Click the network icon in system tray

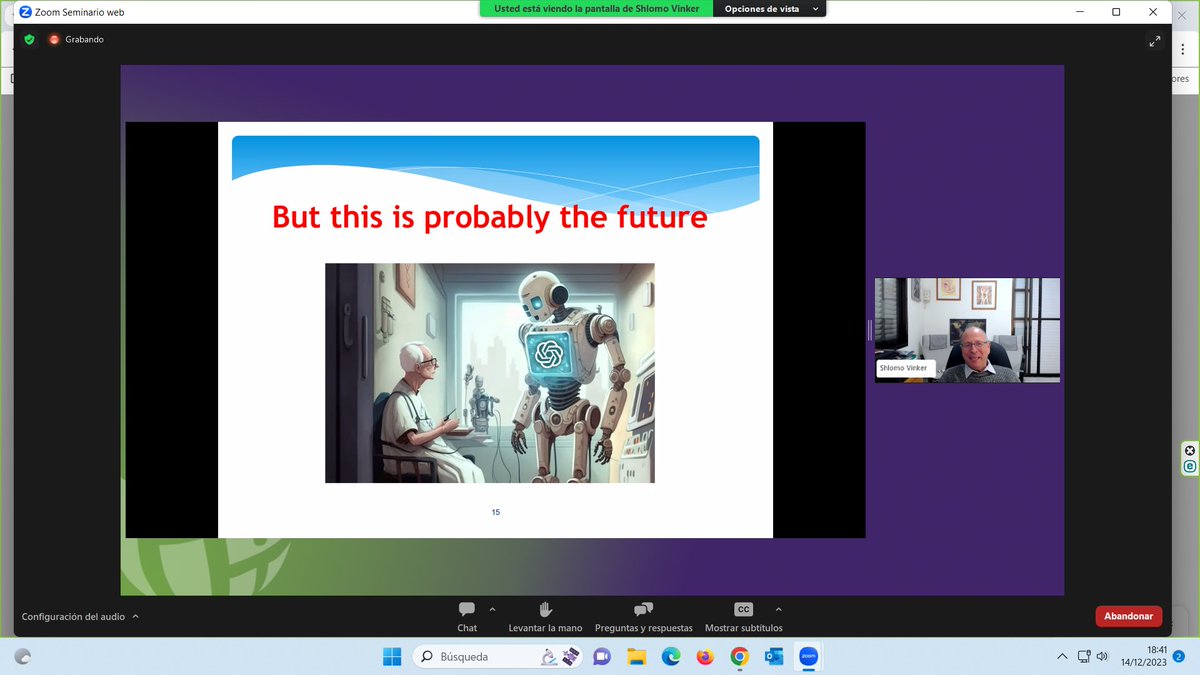click(x=1083, y=656)
